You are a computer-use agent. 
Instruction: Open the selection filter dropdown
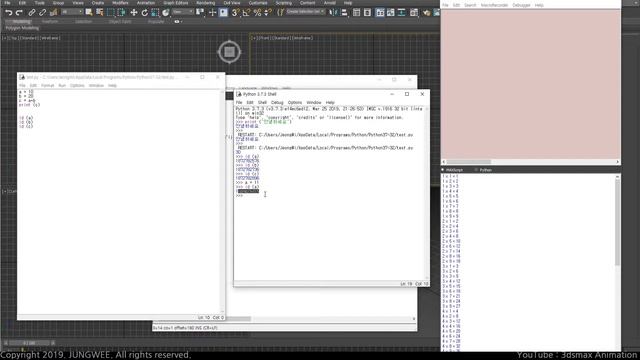(x=72, y=12)
